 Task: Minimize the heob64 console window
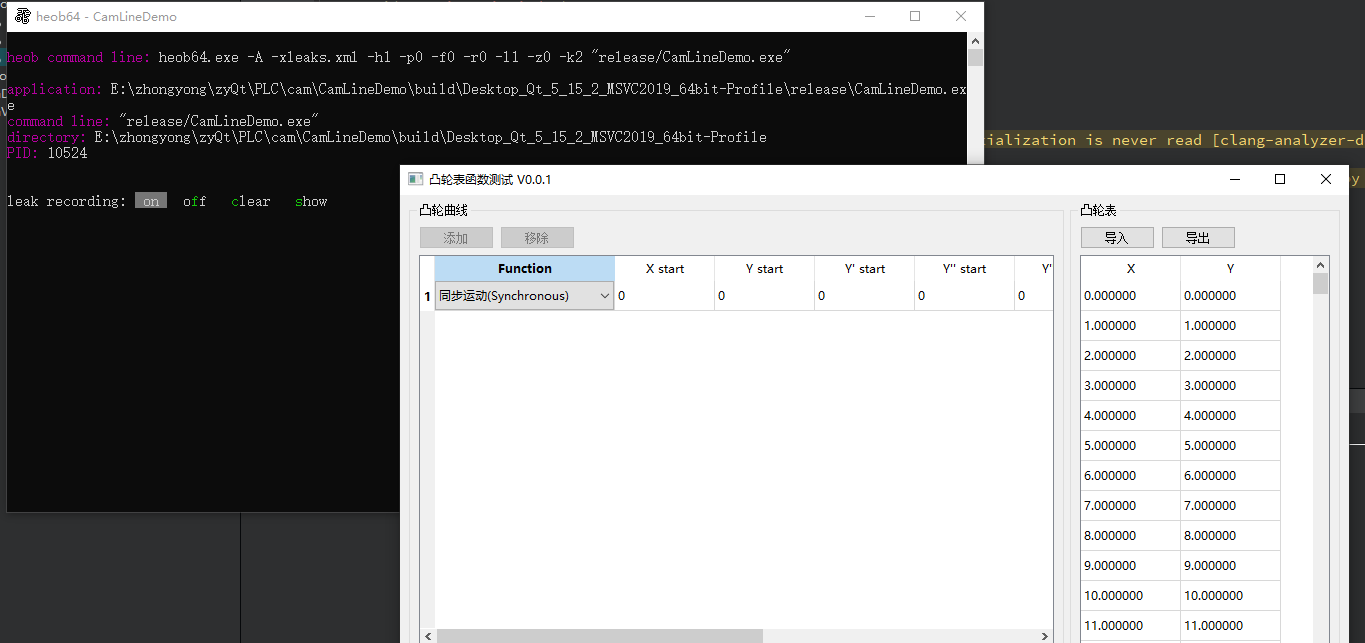pos(869,16)
